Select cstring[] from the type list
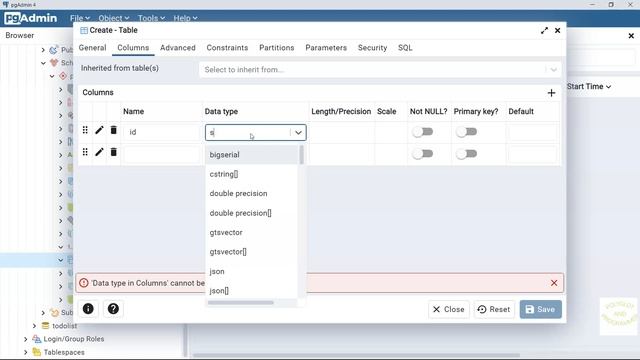The width and height of the screenshot is (640, 360). point(252,174)
